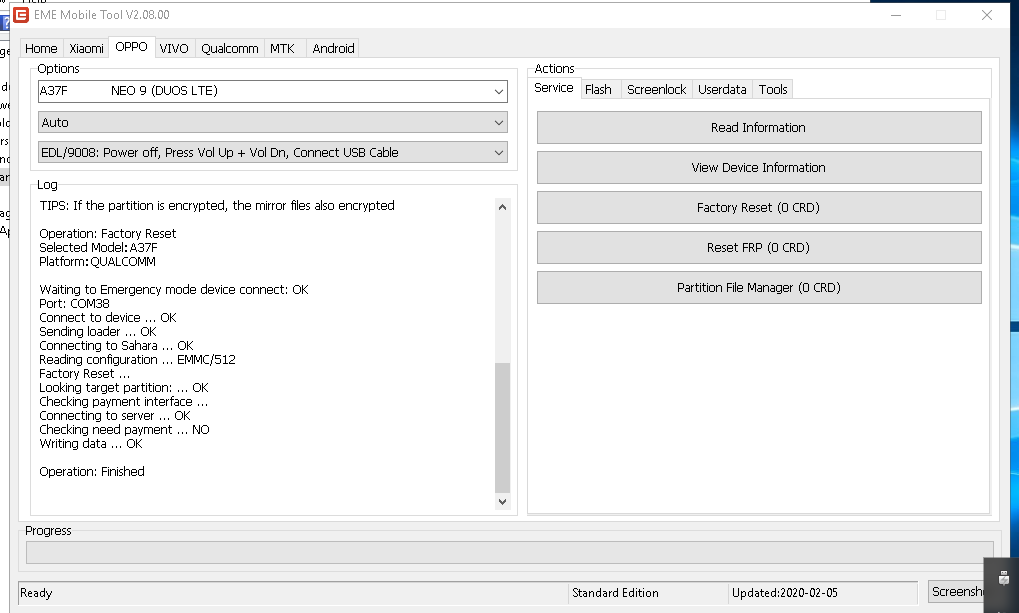
Task: Click the Factory Reset (0 CRD) button
Action: (x=759, y=207)
